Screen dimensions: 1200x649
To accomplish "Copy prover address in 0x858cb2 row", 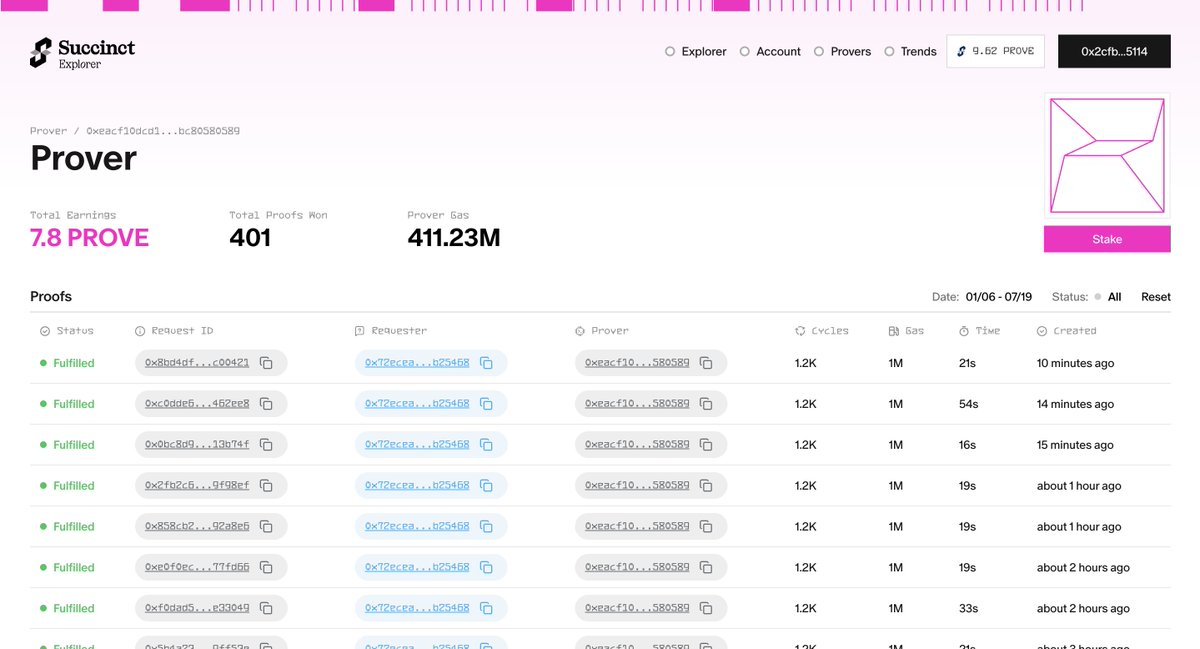I will (x=706, y=526).
